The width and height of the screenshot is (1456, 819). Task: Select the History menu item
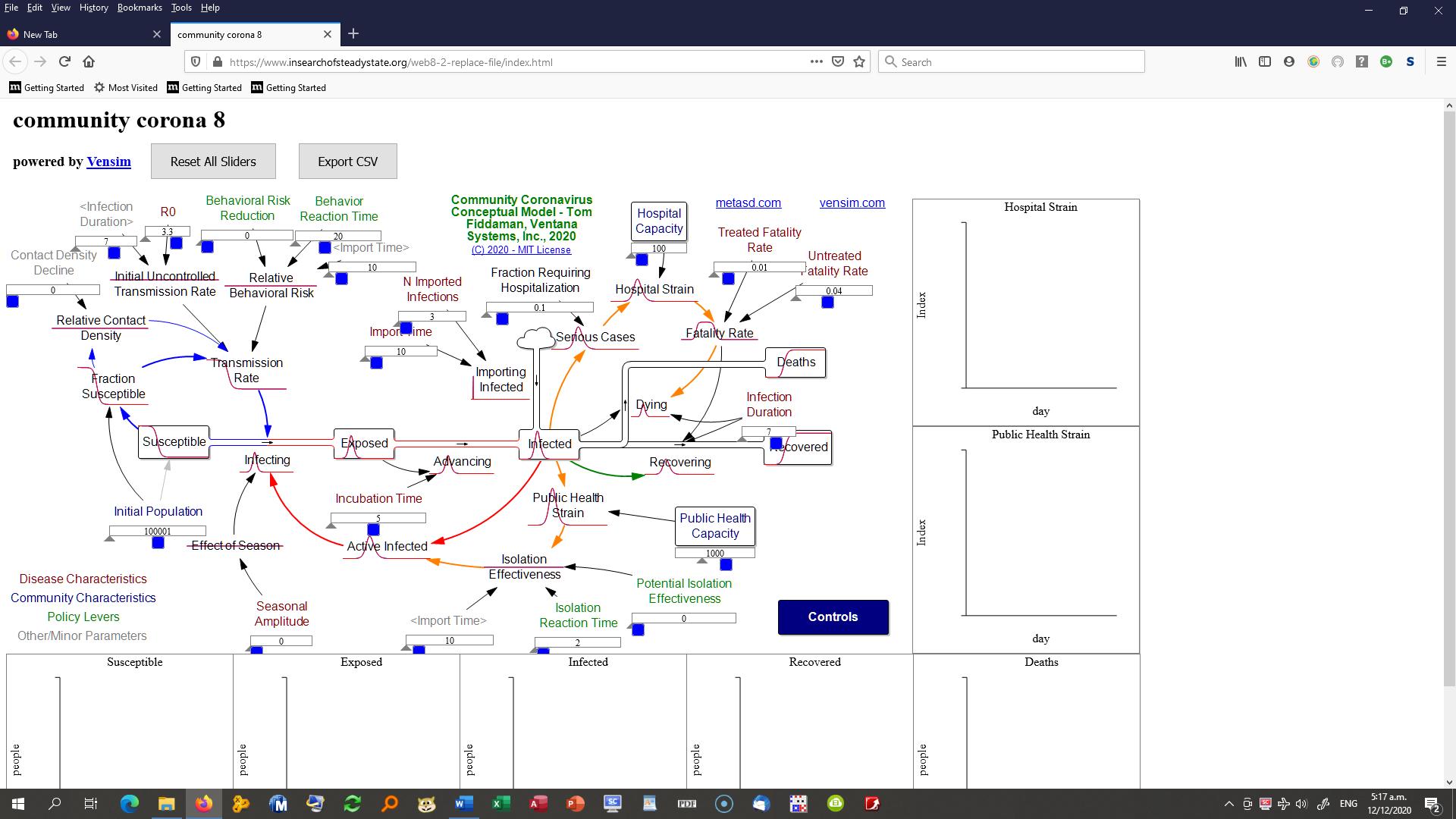pos(94,8)
